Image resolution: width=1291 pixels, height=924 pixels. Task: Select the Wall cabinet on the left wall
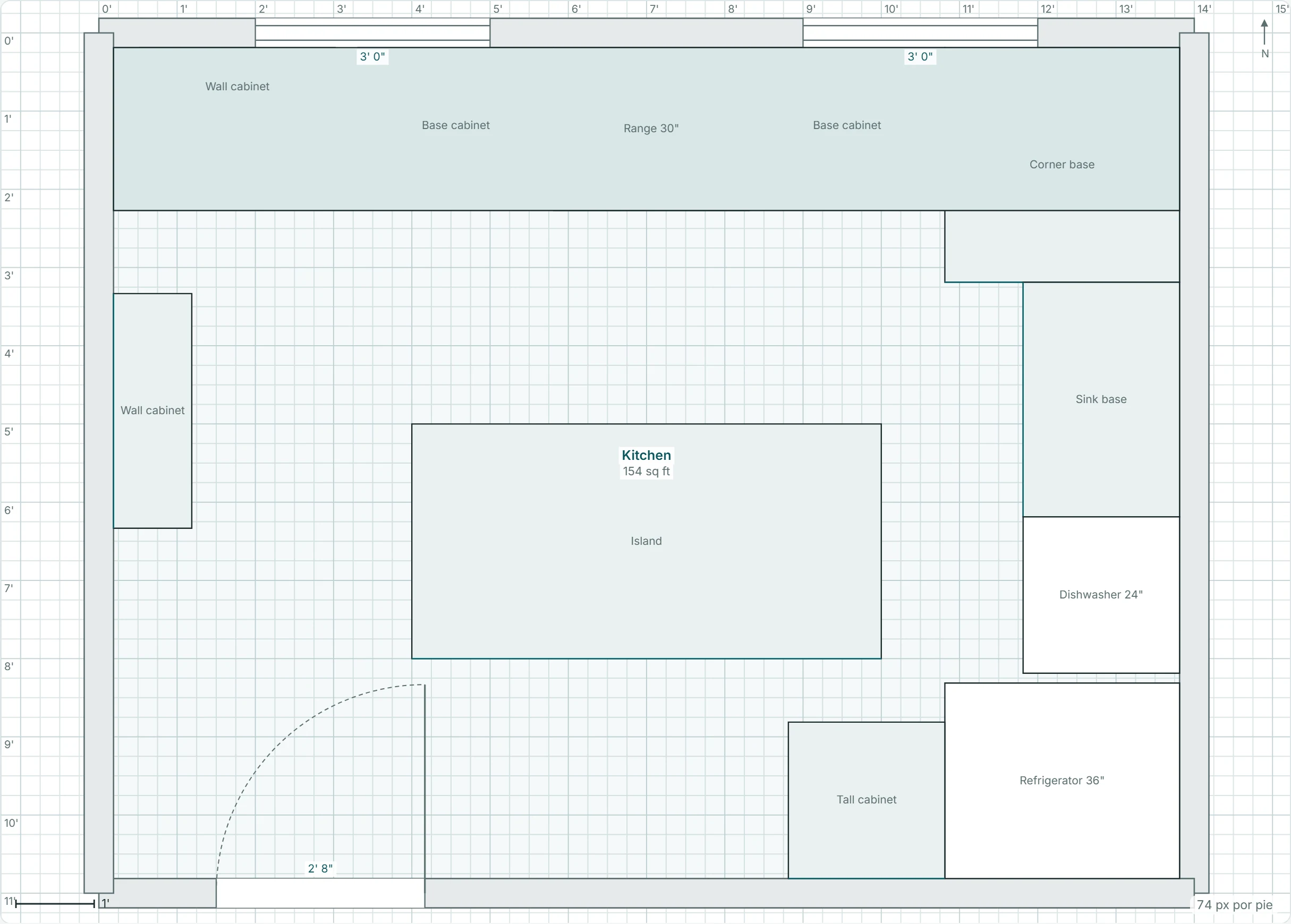(152, 411)
